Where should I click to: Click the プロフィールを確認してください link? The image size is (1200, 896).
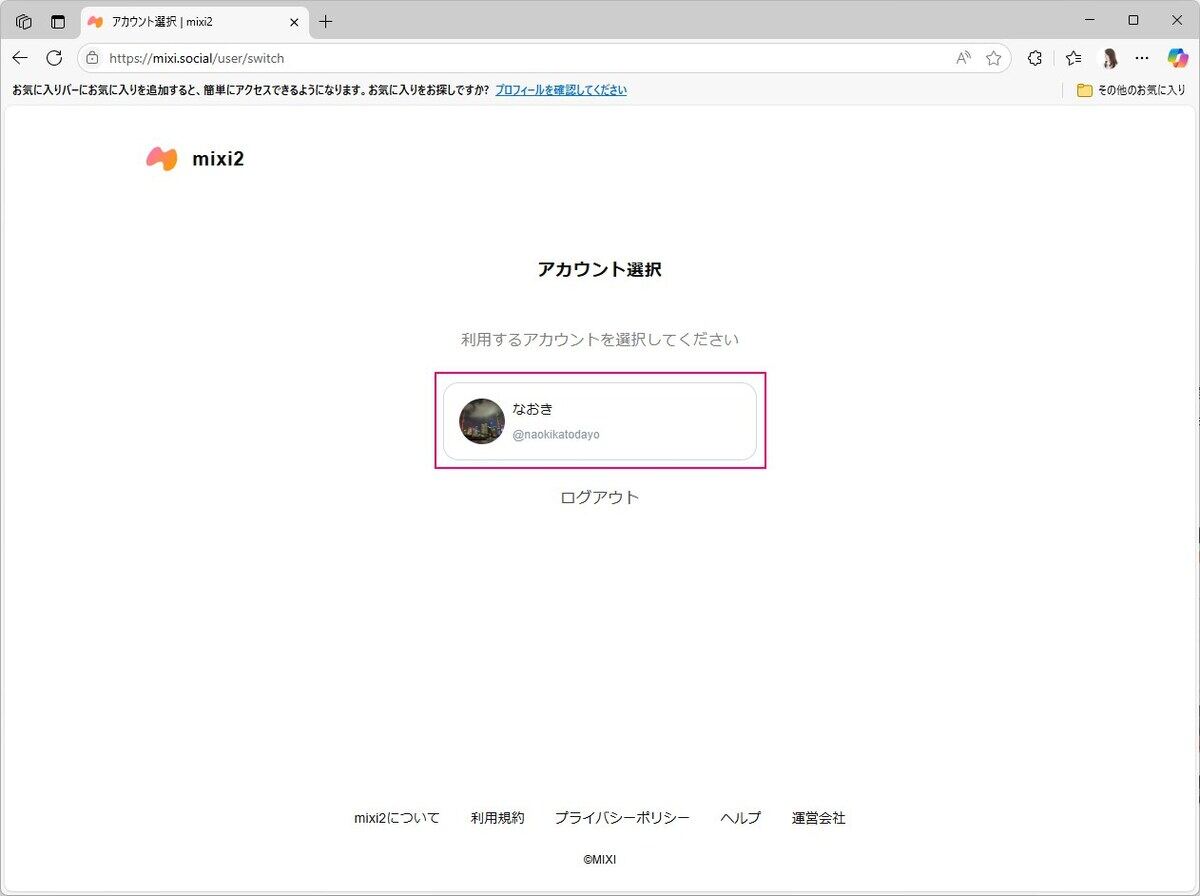coord(561,90)
